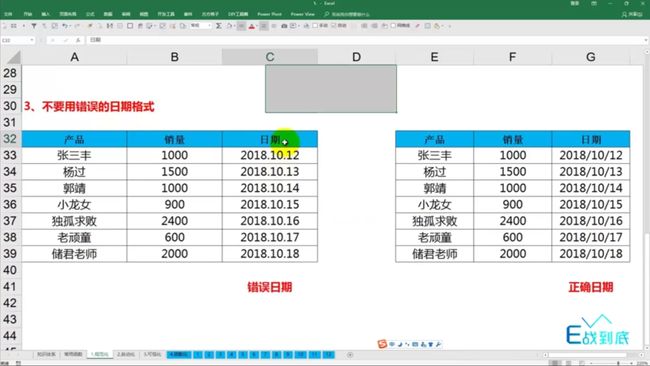
Task: Click left table value 2400
Action: pyautogui.click(x=175, y=221)
